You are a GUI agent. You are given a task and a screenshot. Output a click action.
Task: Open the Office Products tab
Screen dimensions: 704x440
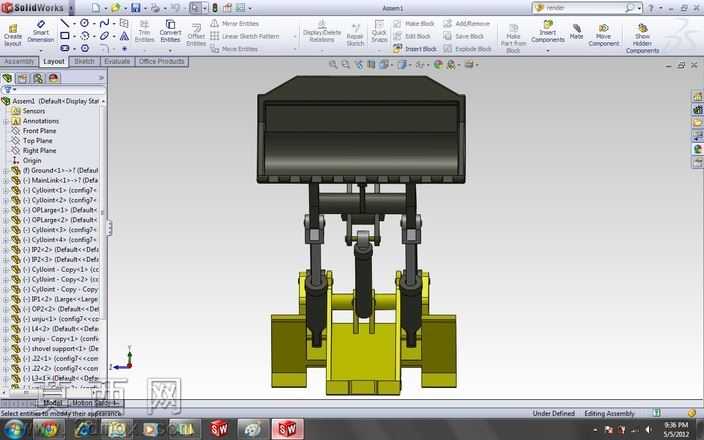[x=161, y=61]
